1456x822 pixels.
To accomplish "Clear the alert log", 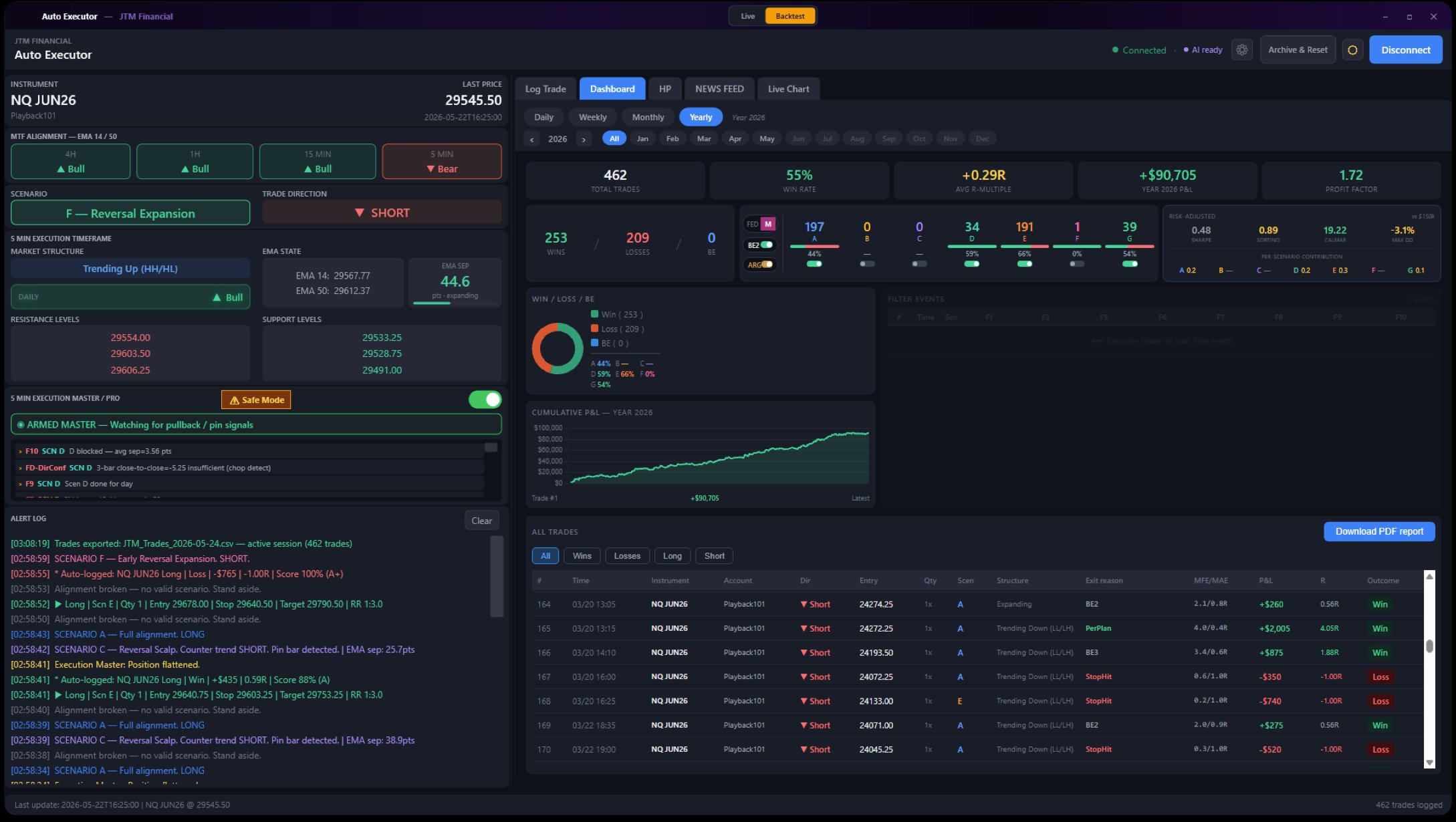I will [481, 521].
